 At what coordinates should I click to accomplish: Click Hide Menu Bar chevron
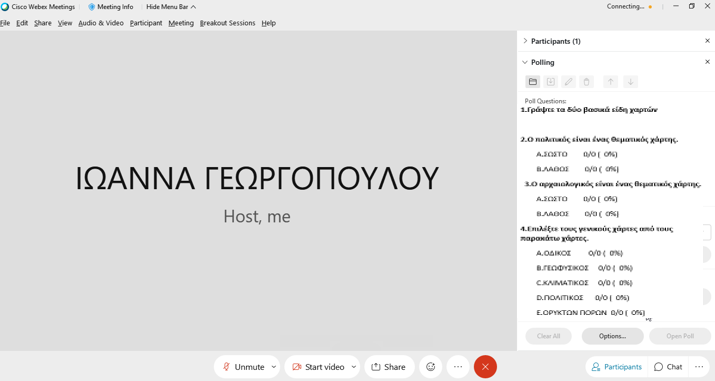click(x=193, y=7)
